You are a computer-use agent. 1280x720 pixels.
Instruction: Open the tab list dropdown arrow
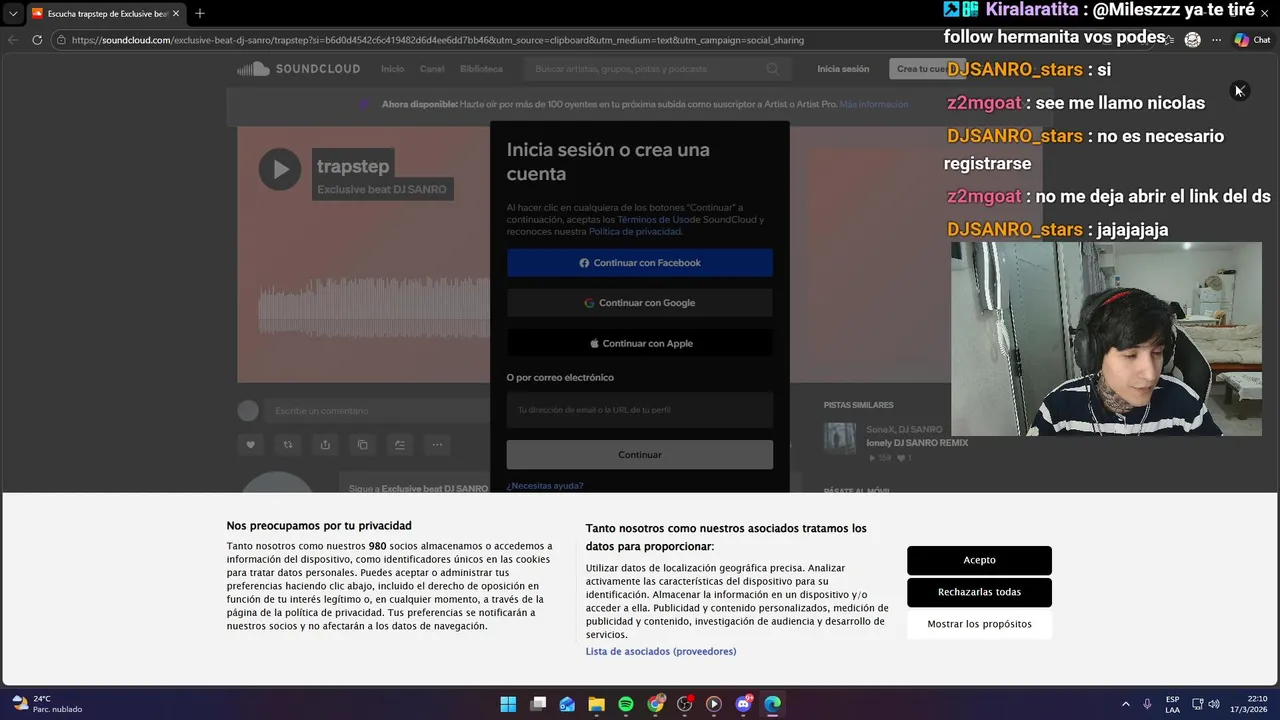(12, 14)
